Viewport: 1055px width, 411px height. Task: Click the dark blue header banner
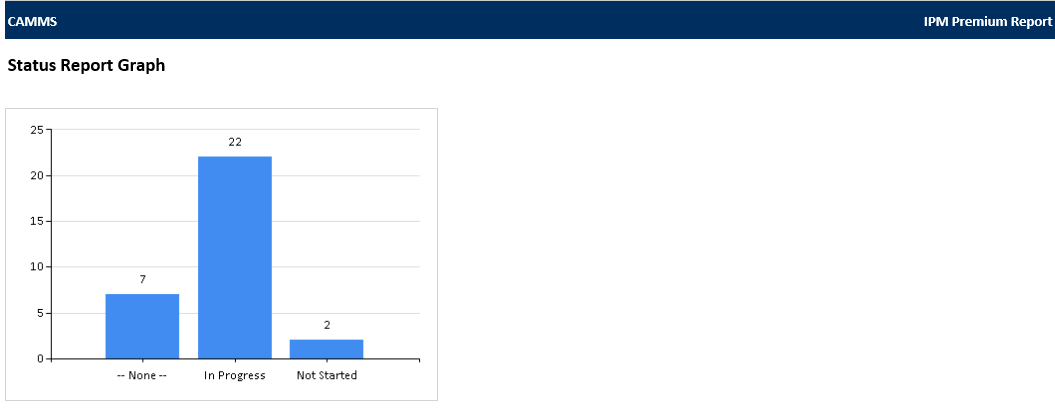click(528, 20)
